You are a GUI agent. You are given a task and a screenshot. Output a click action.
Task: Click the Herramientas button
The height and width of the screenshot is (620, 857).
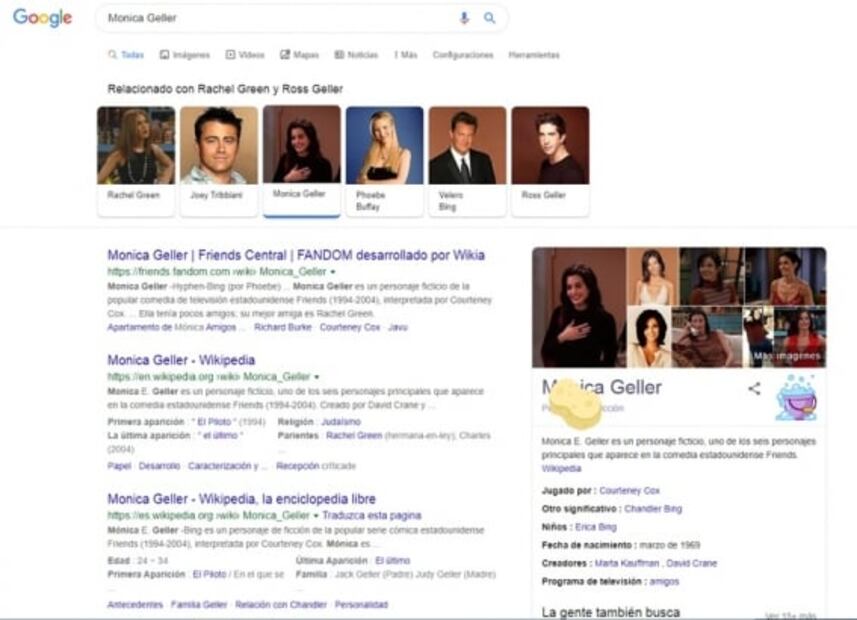coord(533,55)
